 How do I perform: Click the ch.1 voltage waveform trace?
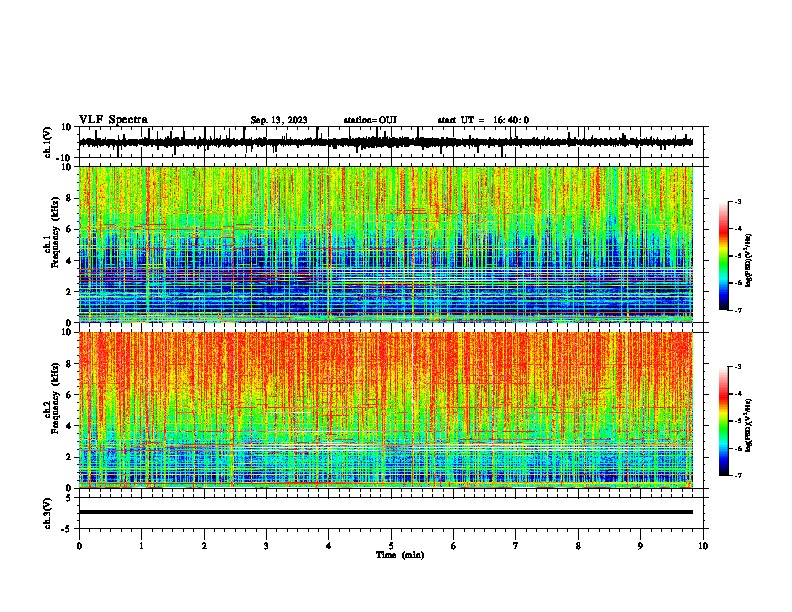[386, 142]
